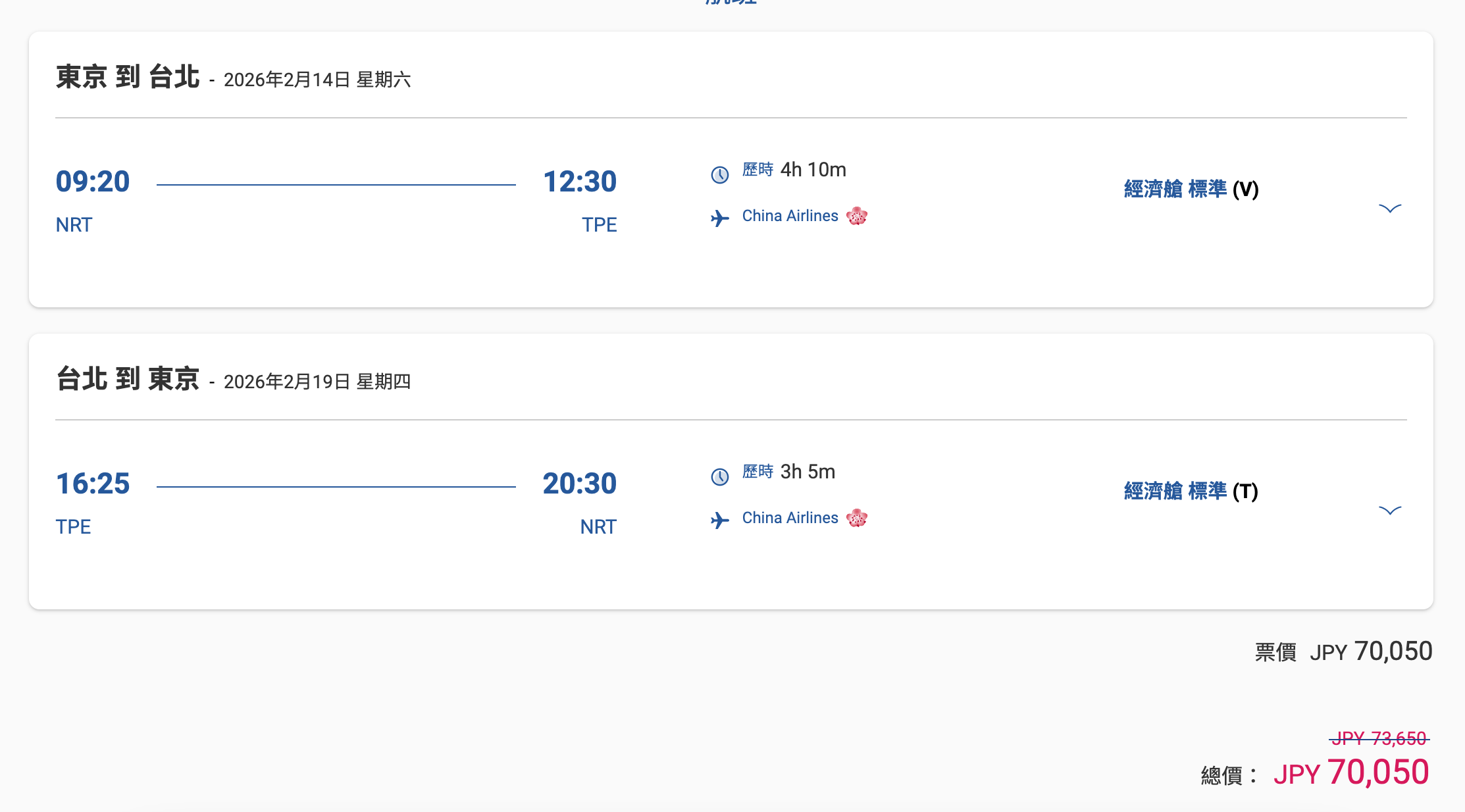Viewport: 1465px width, 812px height.
Task: Click the 台北 到 東京 route heading
Action: [128, 380]
